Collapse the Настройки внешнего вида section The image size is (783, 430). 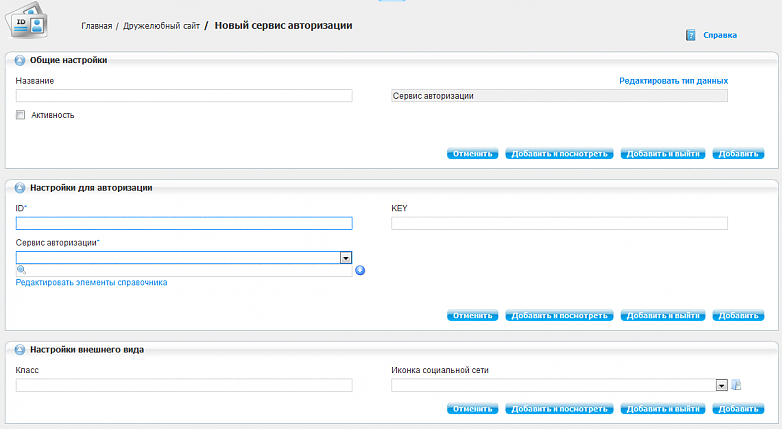(x=19, y=350)
